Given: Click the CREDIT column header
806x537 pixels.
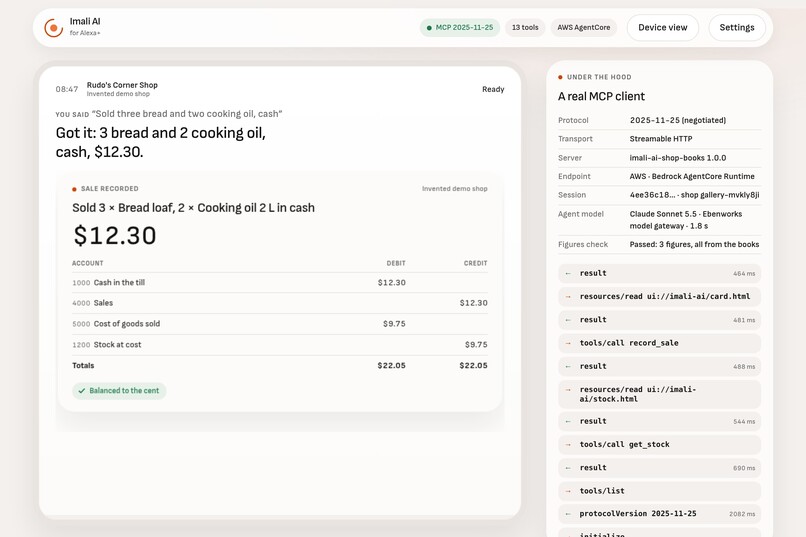Looking at the screenshot, I should [x=475, y=263].
